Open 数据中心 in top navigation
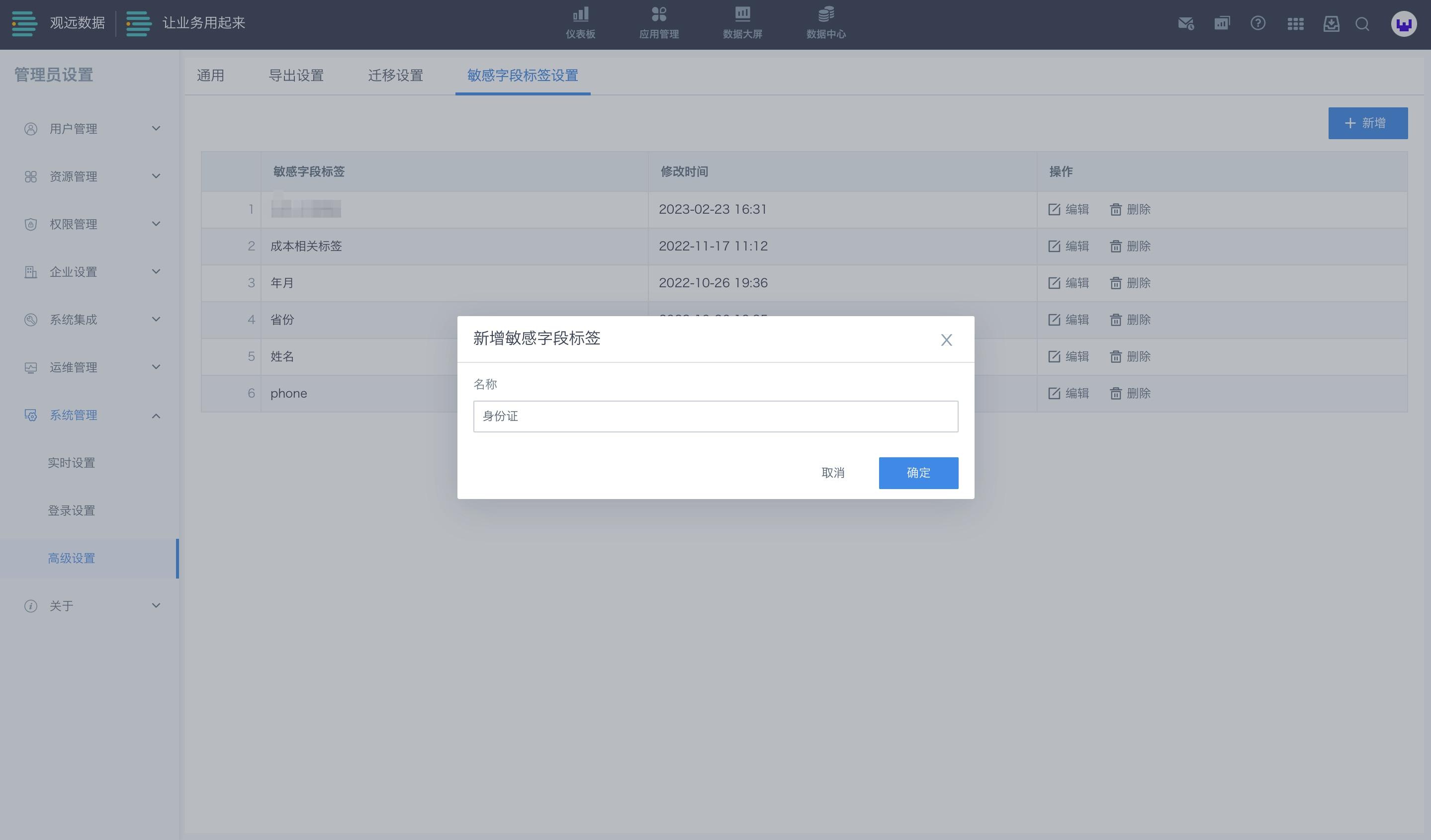 826,23
